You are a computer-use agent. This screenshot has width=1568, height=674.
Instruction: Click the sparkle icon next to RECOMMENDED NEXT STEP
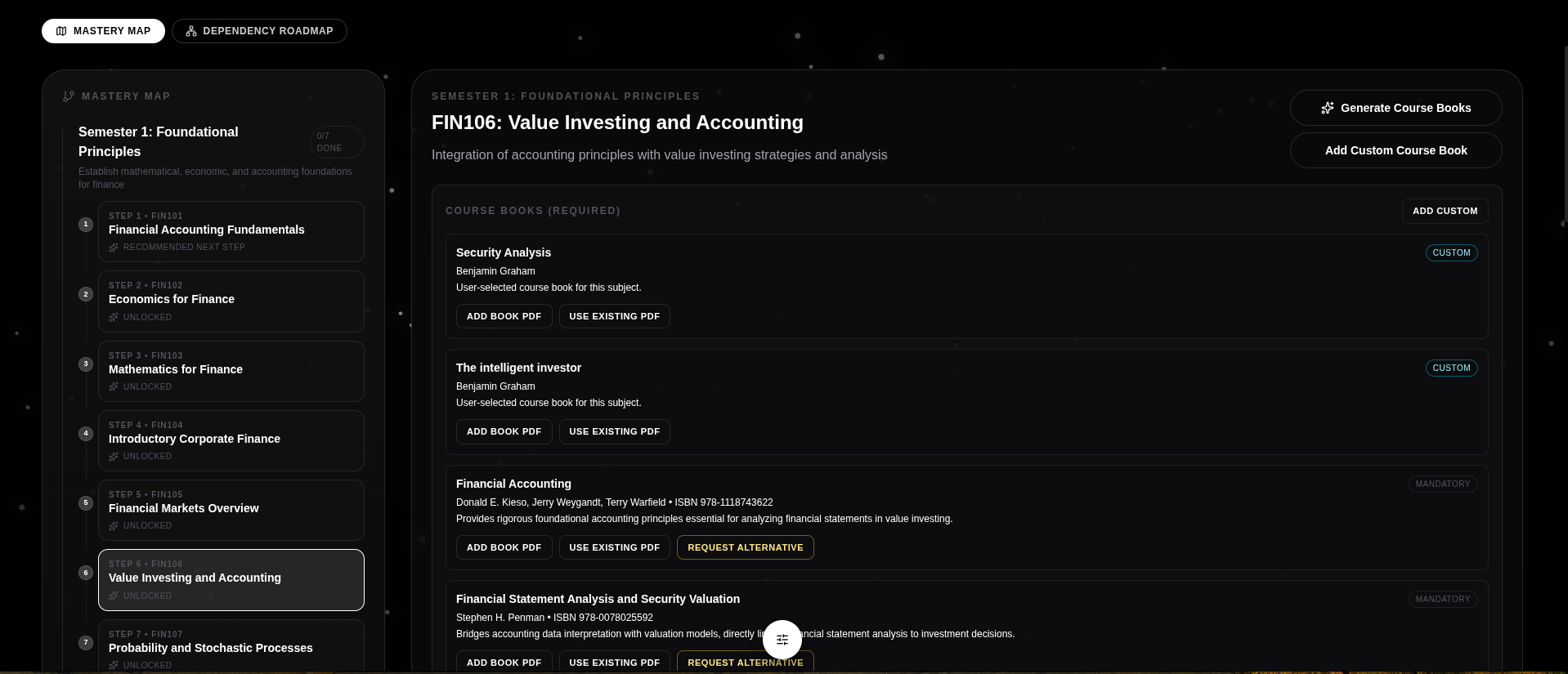(114, 248)
